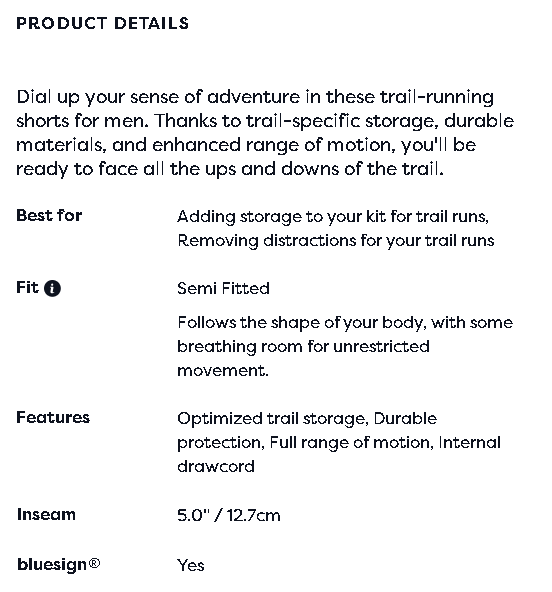Click the Best for label

coord(49,216)
